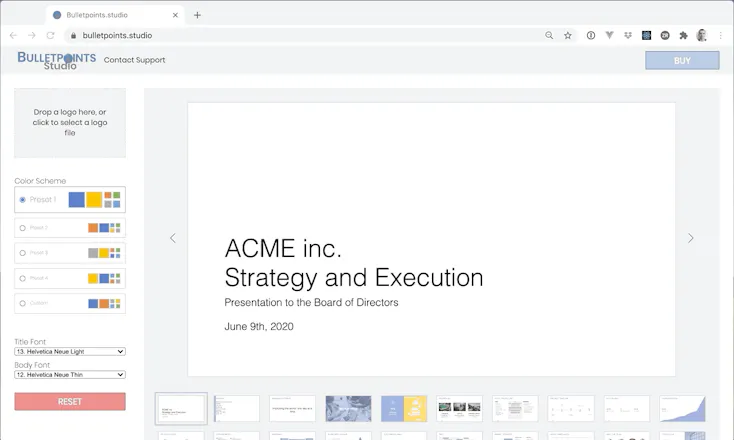The width and height of the screenshot is (734, 440).
Task: Click the 'June 9th, 2020' date text
Action: point(259,327)
